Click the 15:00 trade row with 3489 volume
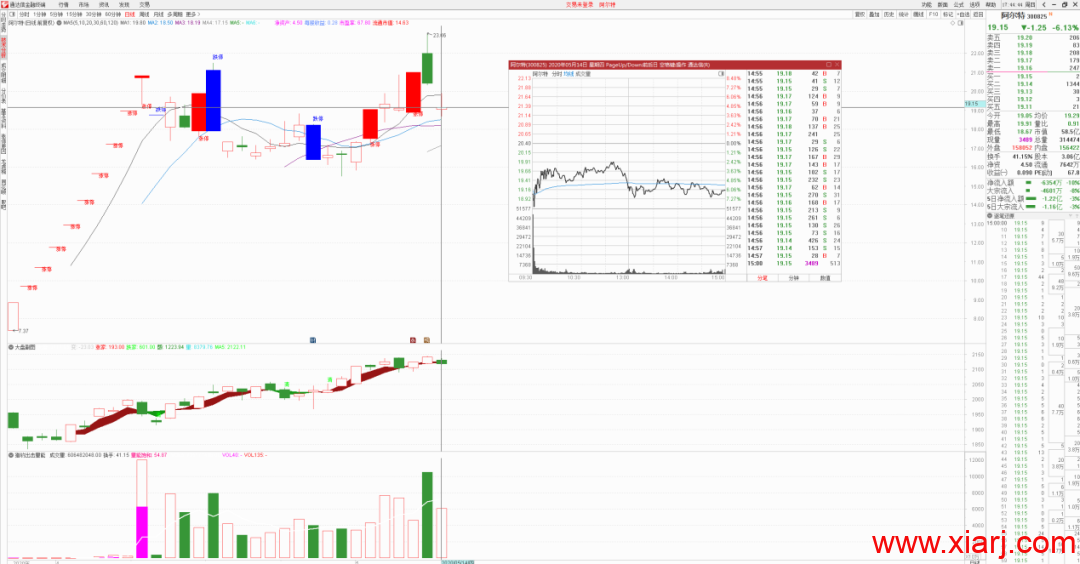The image size is (1080, 564). (793, 263)
